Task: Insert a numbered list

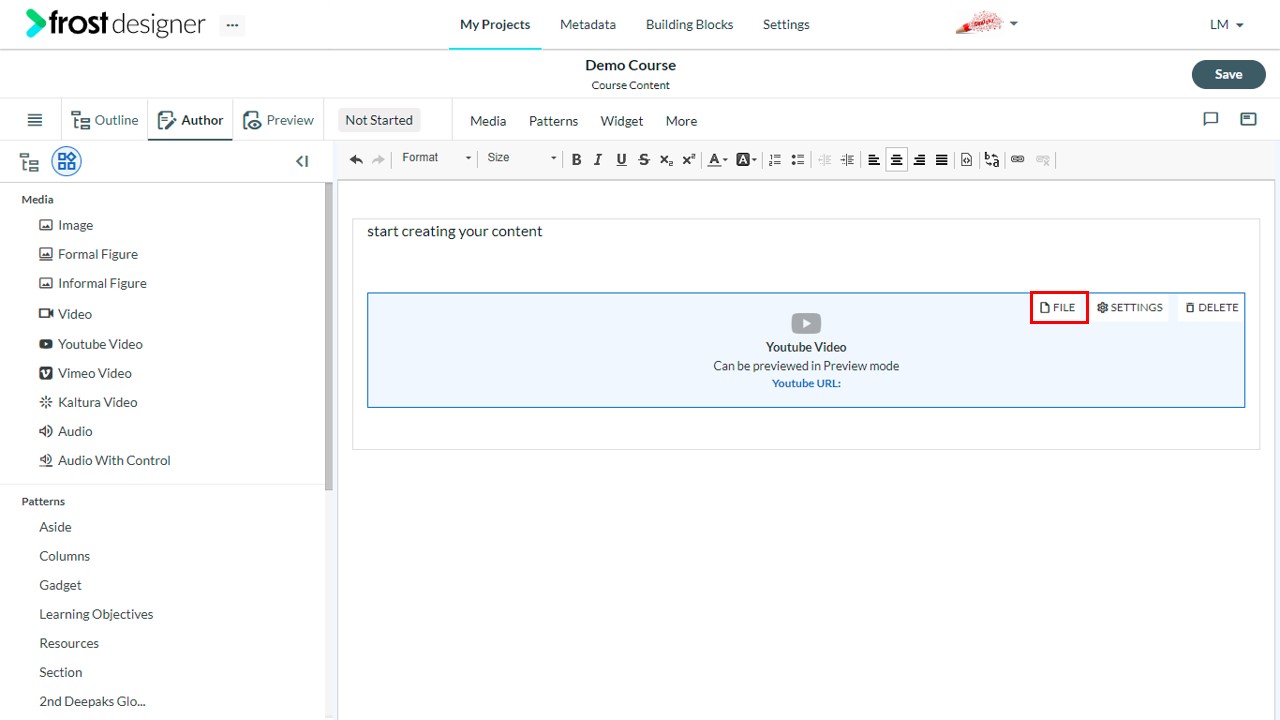Action: 775,160
